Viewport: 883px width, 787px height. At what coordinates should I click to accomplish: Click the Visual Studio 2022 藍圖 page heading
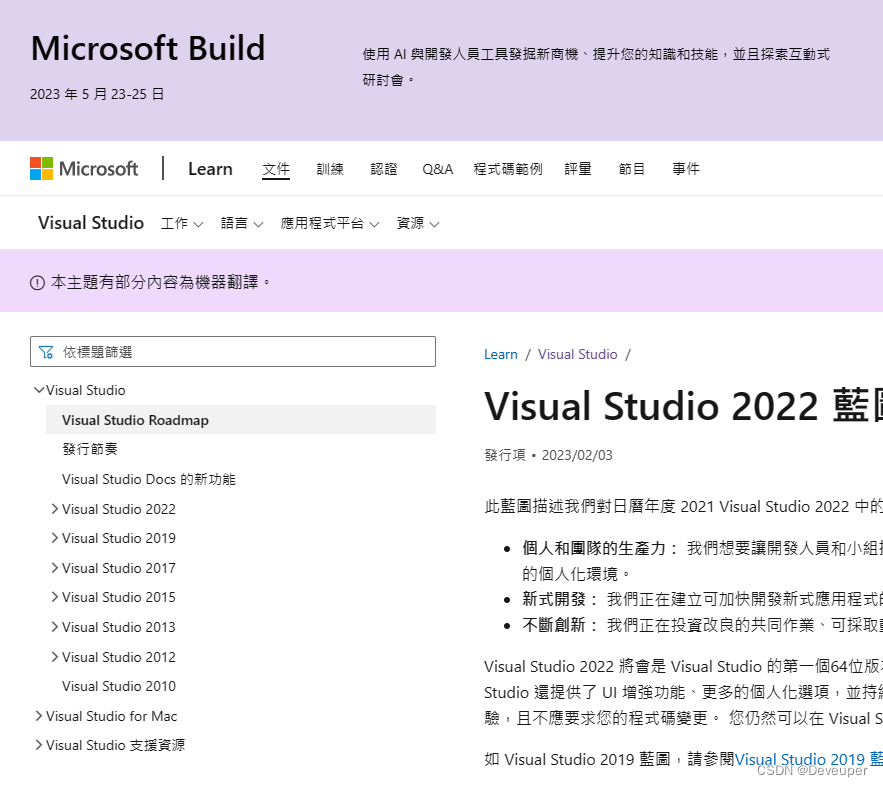[684, 406]
